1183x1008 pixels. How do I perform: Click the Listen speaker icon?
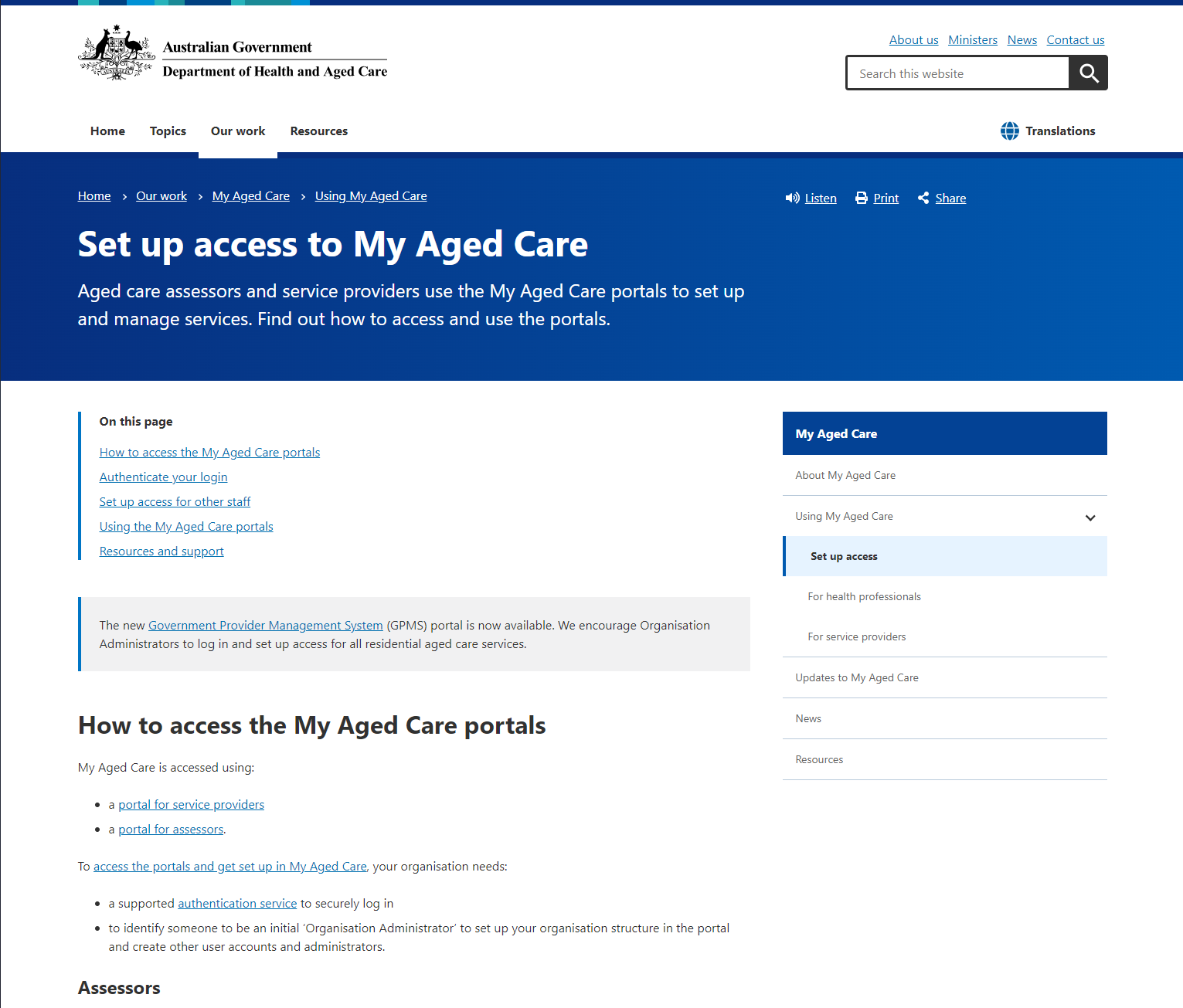point(792,199)
